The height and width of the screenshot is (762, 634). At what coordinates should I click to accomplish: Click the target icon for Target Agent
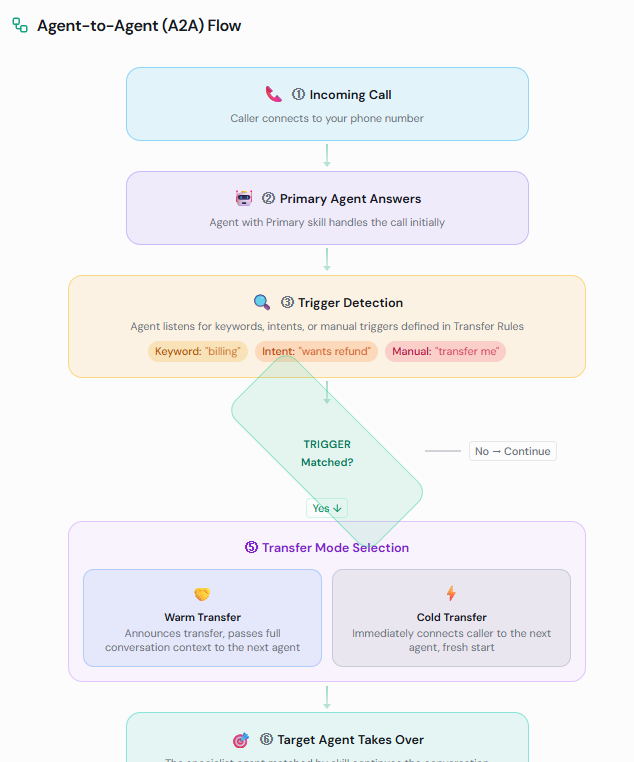pyautogui.click(x=241, y=740)
